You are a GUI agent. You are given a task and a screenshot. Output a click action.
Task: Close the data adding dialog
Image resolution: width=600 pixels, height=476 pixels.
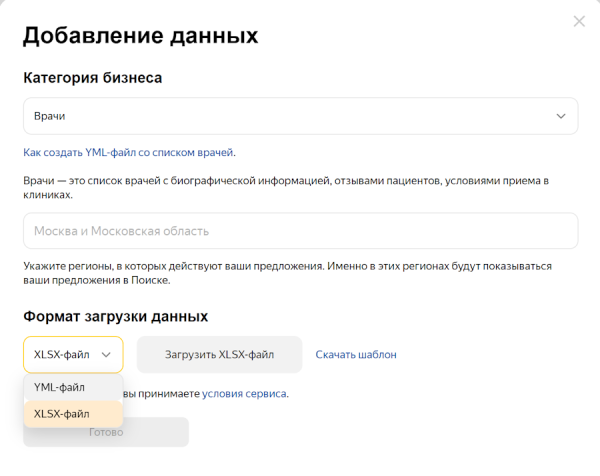coord(578,21)
